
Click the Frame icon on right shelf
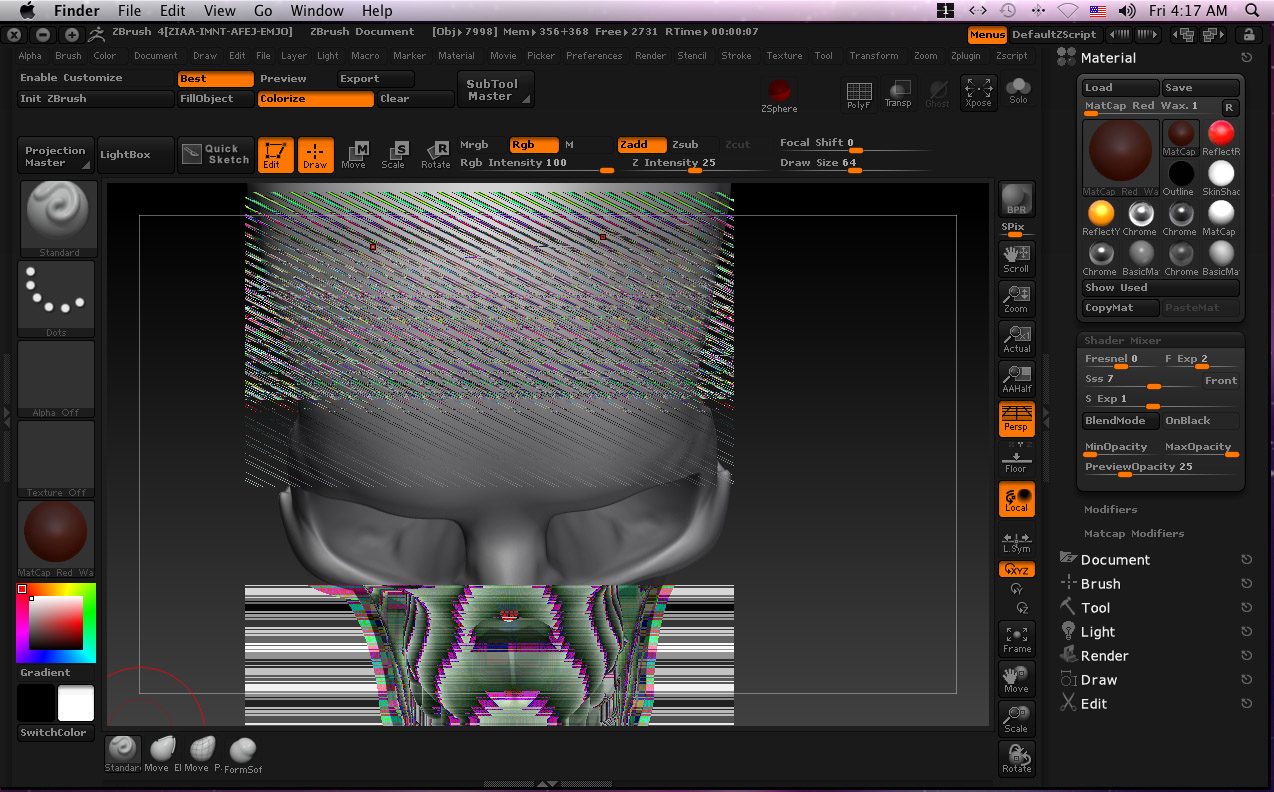[1016, 637]
